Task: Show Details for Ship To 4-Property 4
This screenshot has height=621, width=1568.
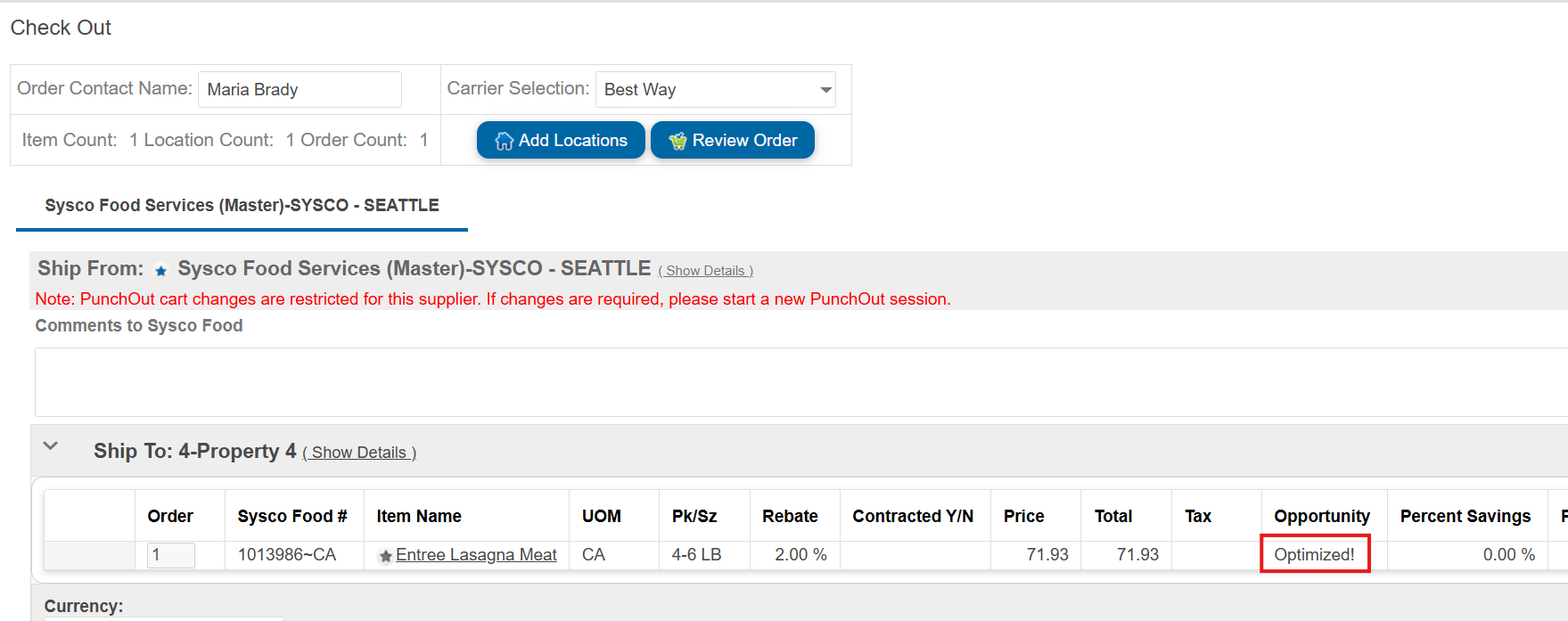Action: tap(359, 453)
